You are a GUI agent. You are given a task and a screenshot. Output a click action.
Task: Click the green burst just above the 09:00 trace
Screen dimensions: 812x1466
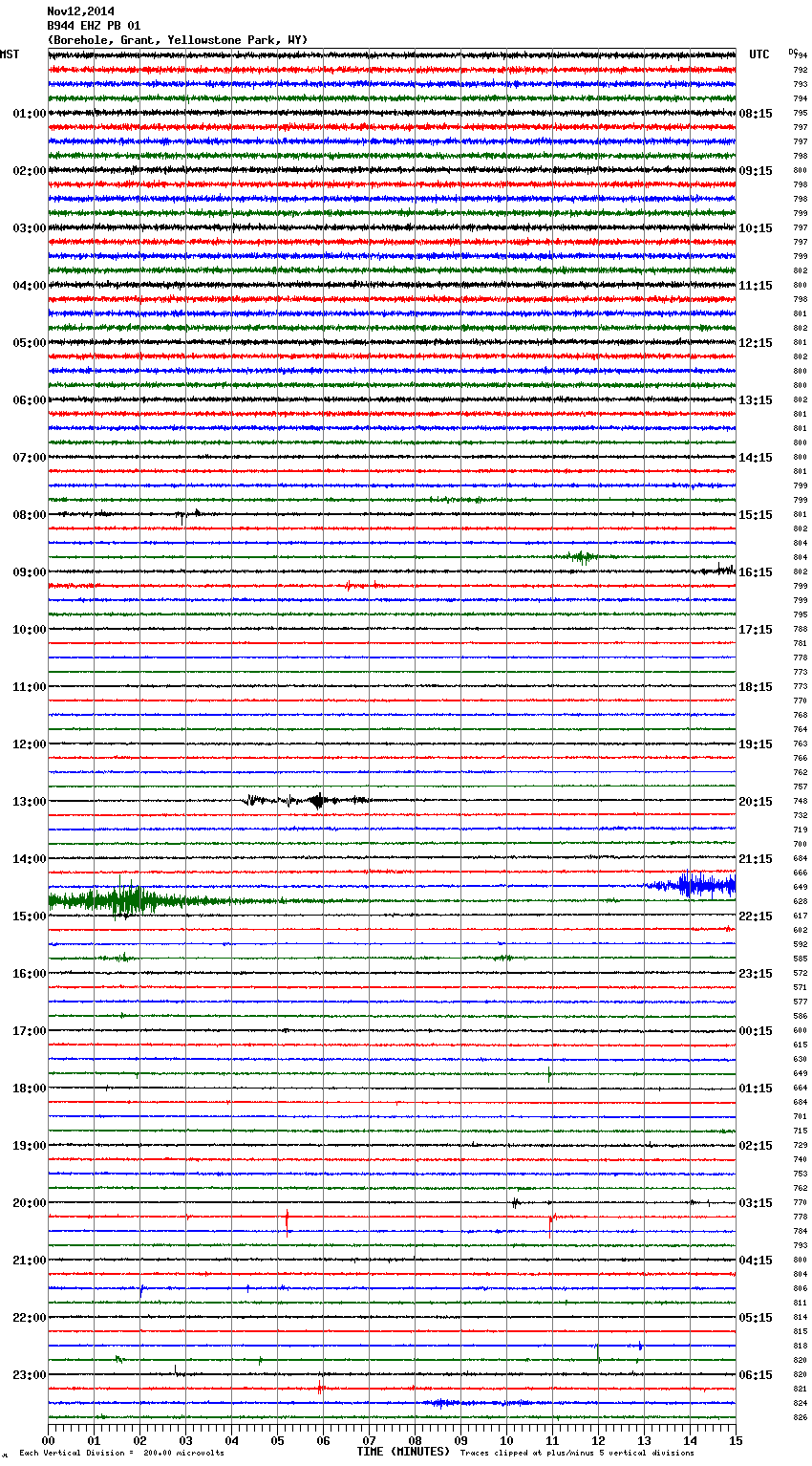(581, 557)
